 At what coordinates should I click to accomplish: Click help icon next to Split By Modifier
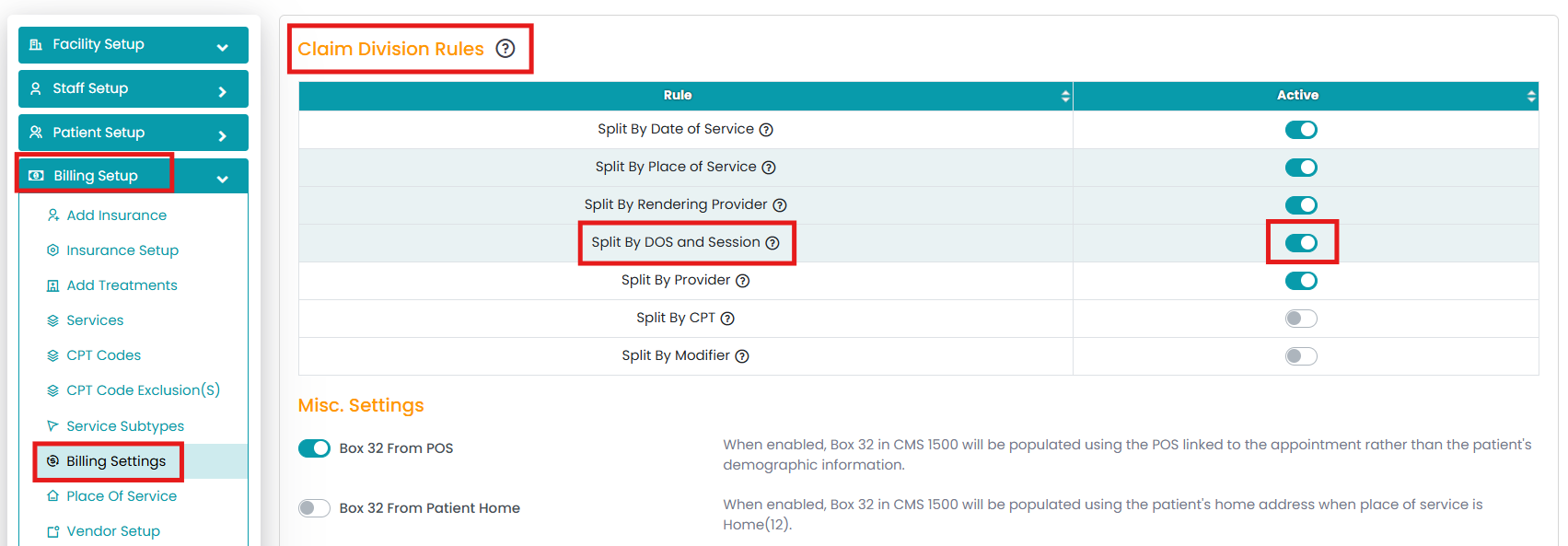coord(742,356)
